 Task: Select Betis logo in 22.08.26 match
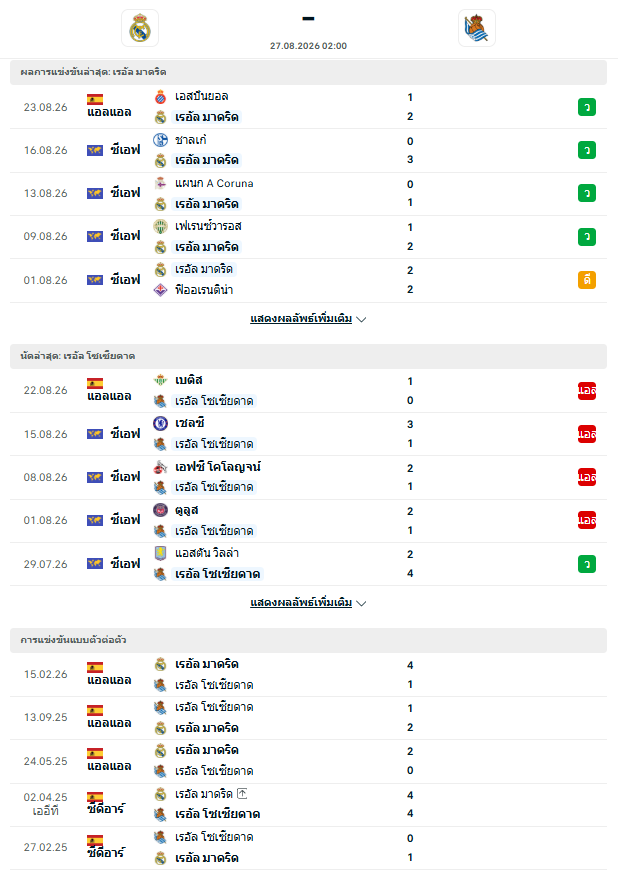point(161,380)
